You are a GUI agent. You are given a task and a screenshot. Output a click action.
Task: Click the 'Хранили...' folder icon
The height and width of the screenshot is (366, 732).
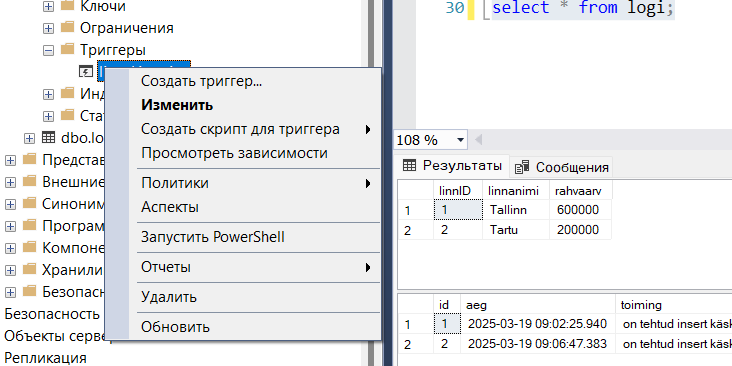coord(29,268)
